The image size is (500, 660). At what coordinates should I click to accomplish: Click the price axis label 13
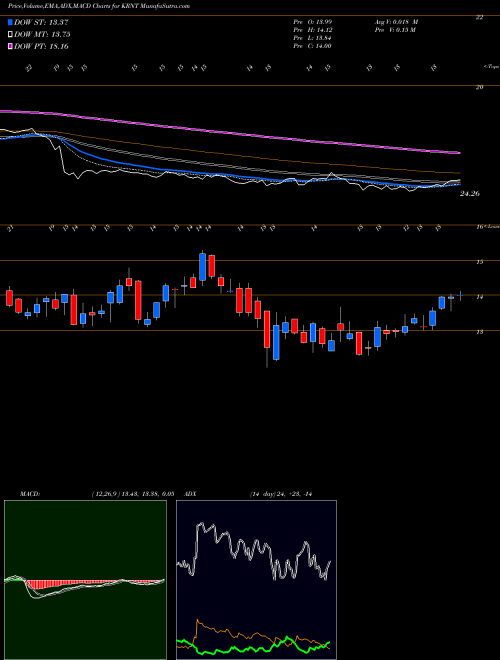[x=479, y=332]
